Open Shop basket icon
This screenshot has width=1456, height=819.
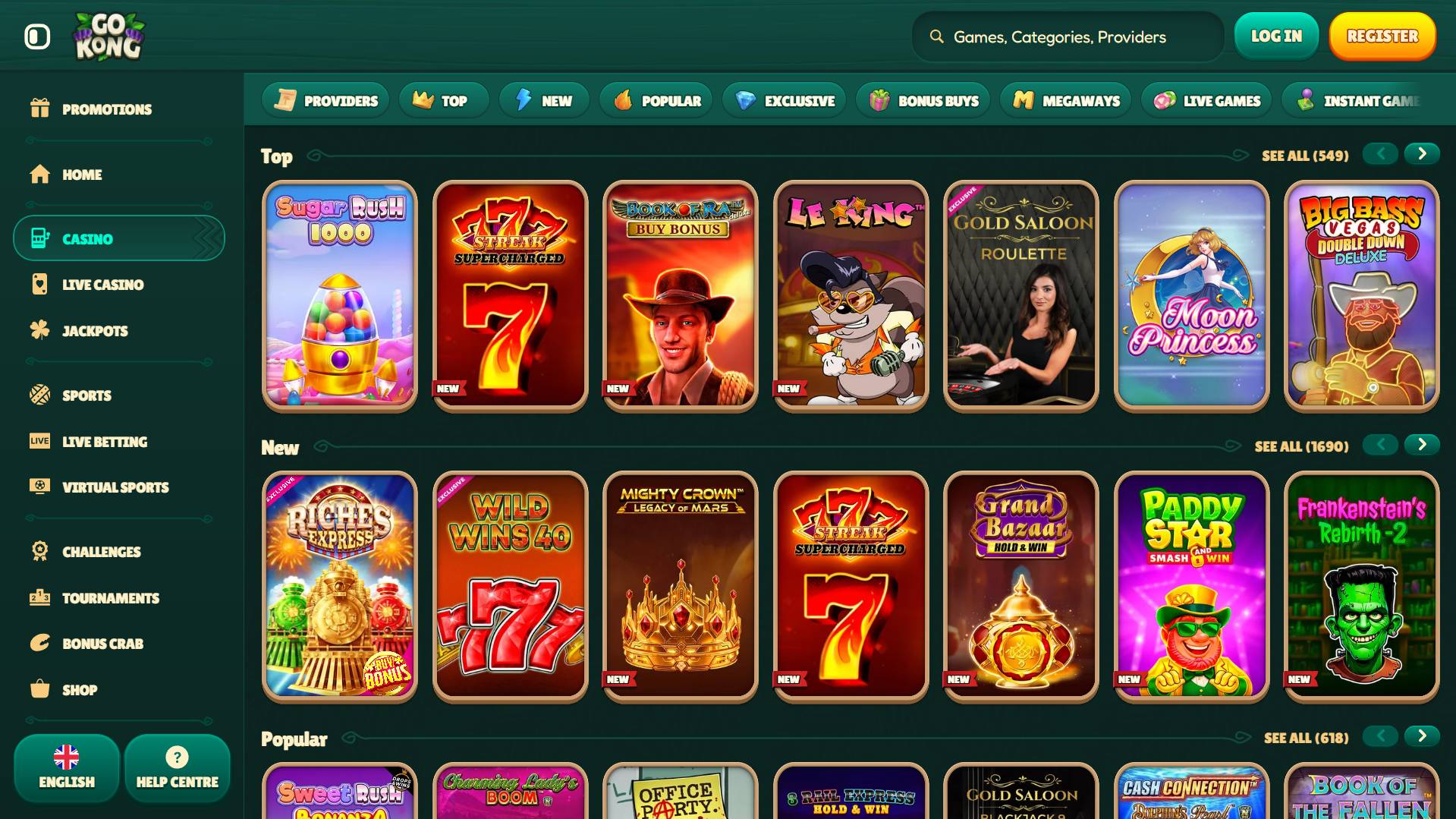coord(39,689)
